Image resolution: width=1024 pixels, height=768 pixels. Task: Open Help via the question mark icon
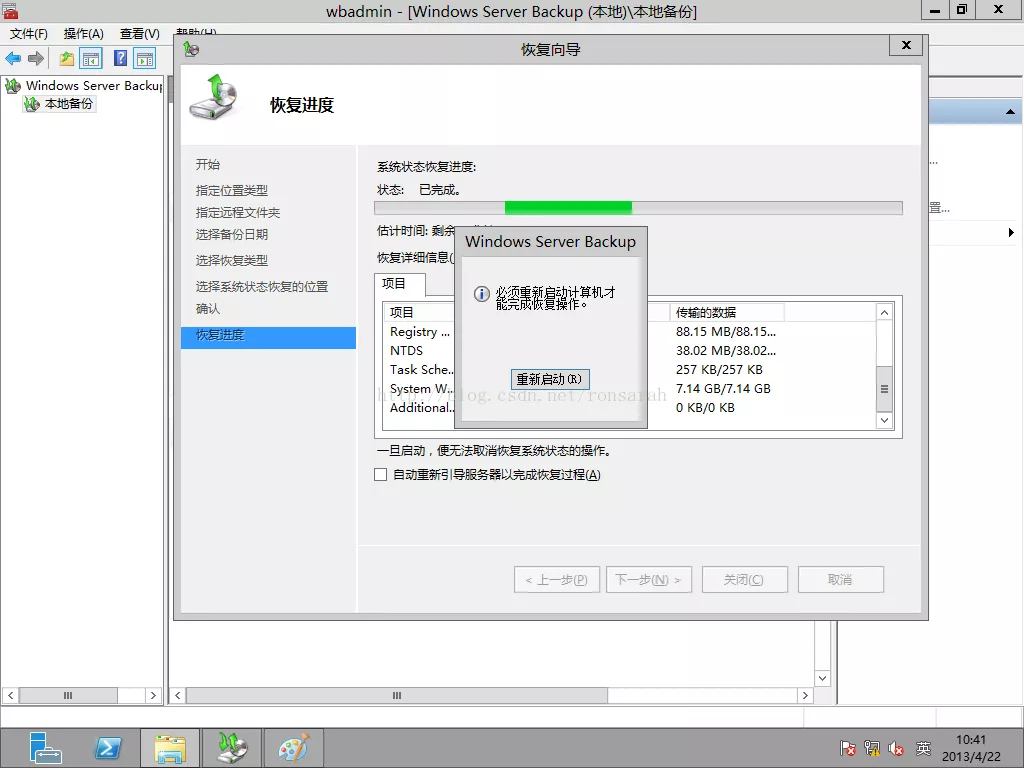click(x=120, y=59)
